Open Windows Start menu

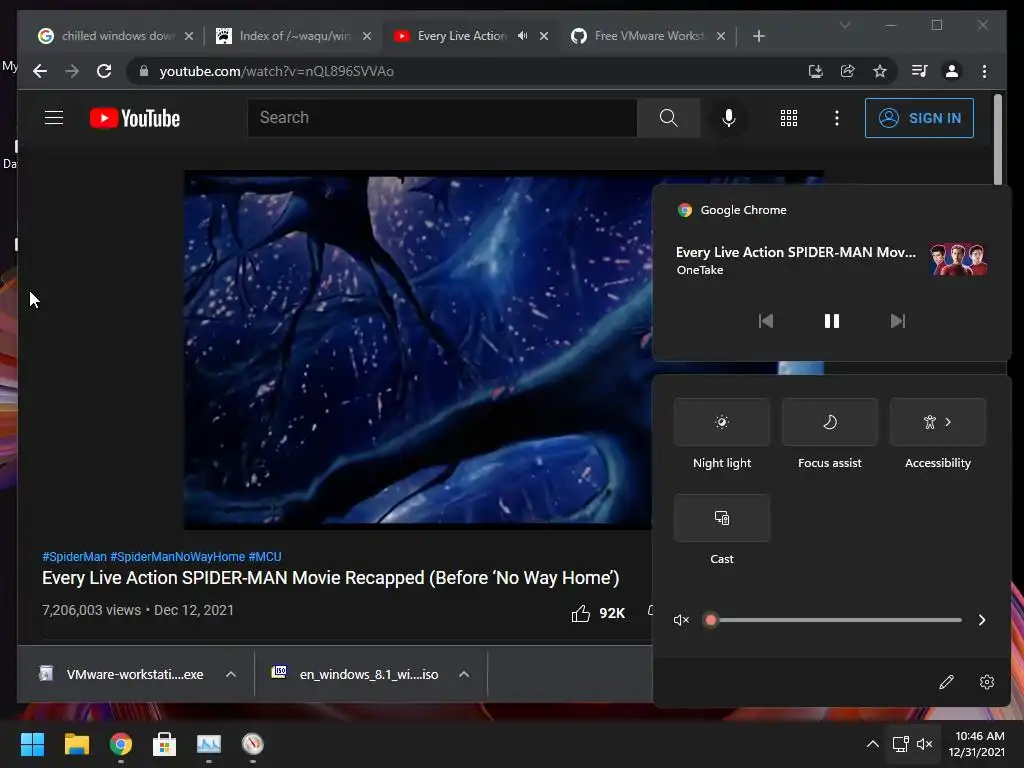tap(32, 744)
